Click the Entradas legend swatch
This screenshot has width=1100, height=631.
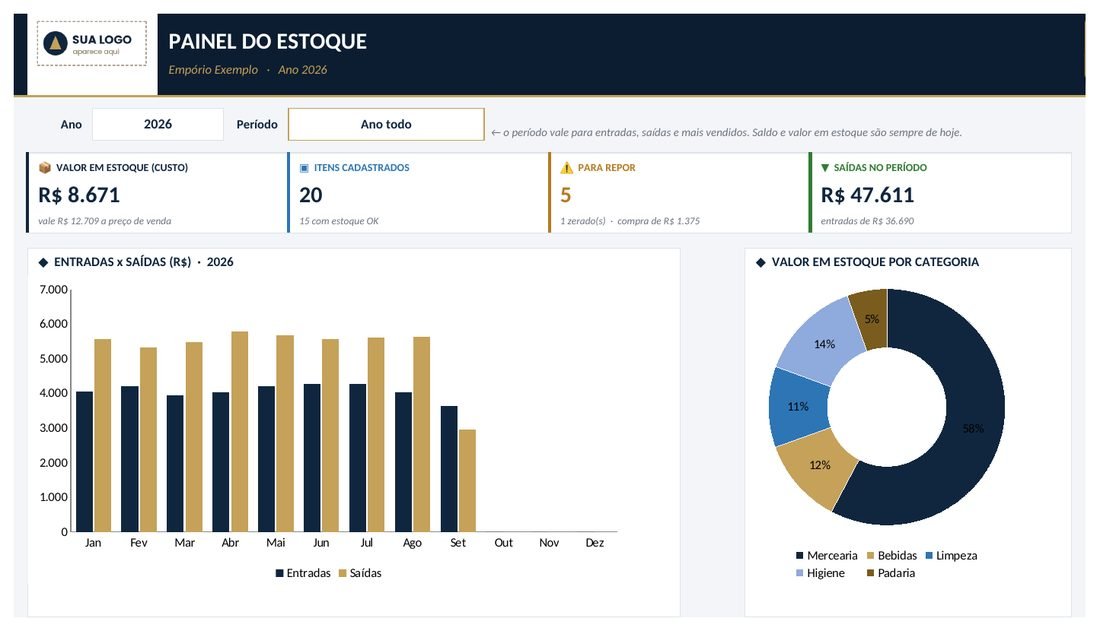point(279,573)
